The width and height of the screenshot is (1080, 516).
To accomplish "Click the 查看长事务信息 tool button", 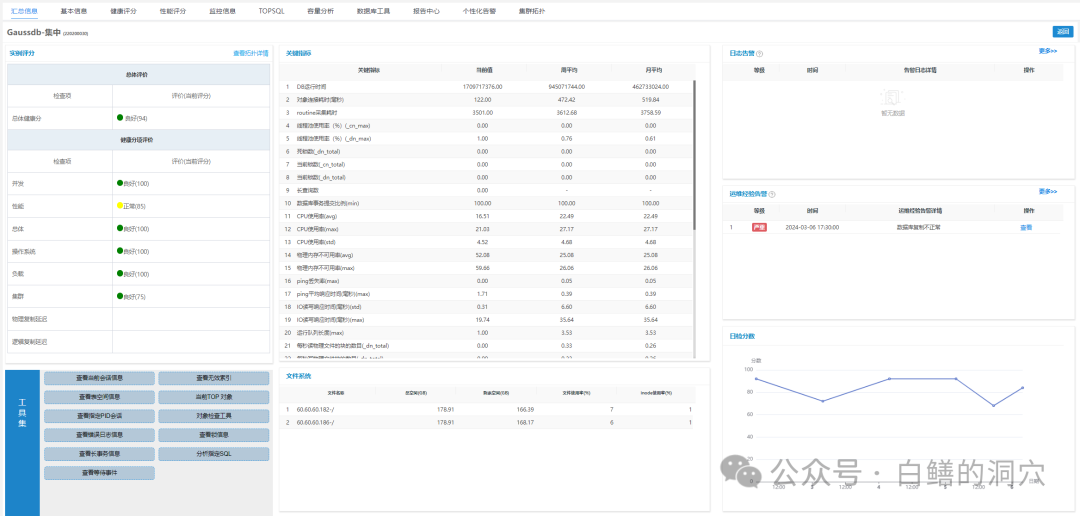I will tap(99, 454).
